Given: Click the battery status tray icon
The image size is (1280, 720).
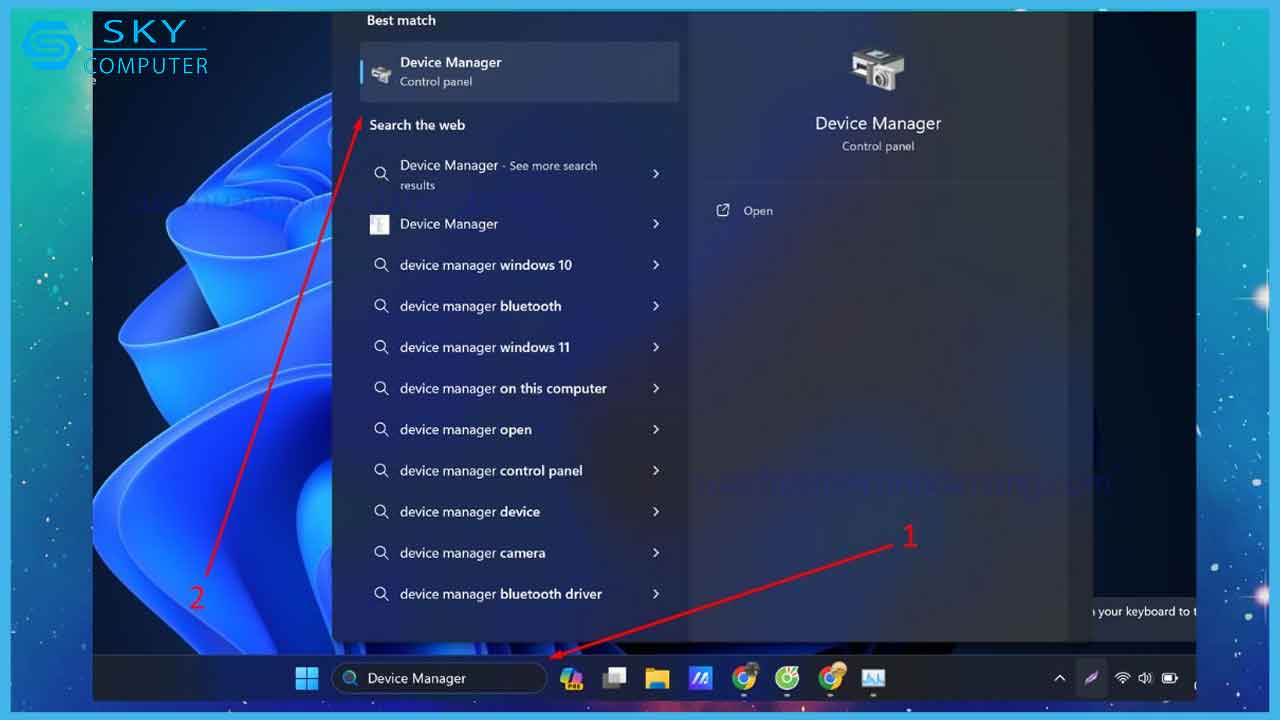Looking at the screenshot, I should (x=1169, y=678).
